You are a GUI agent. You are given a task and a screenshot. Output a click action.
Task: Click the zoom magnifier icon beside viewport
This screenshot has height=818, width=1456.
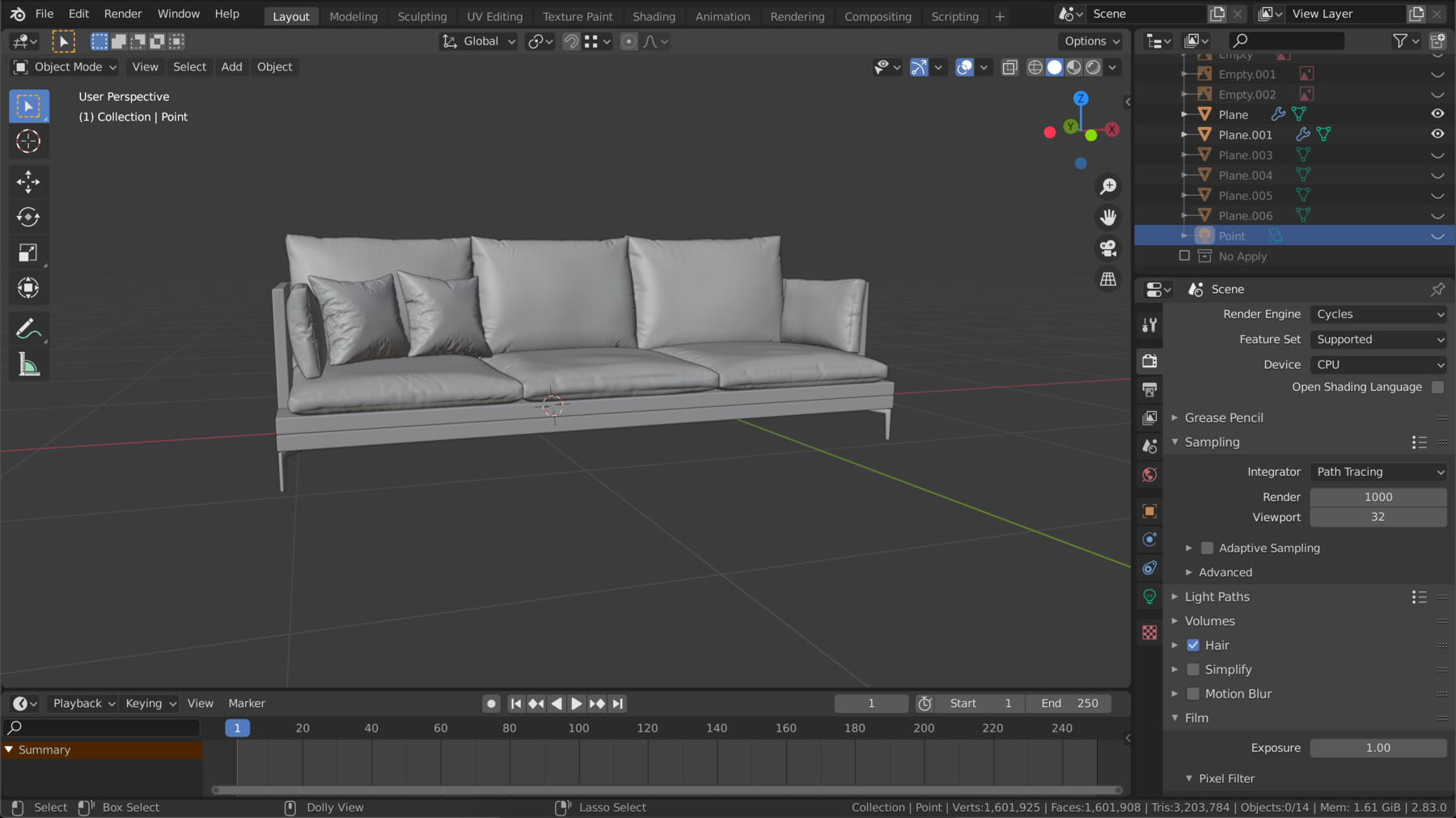tap(1108, 186)
